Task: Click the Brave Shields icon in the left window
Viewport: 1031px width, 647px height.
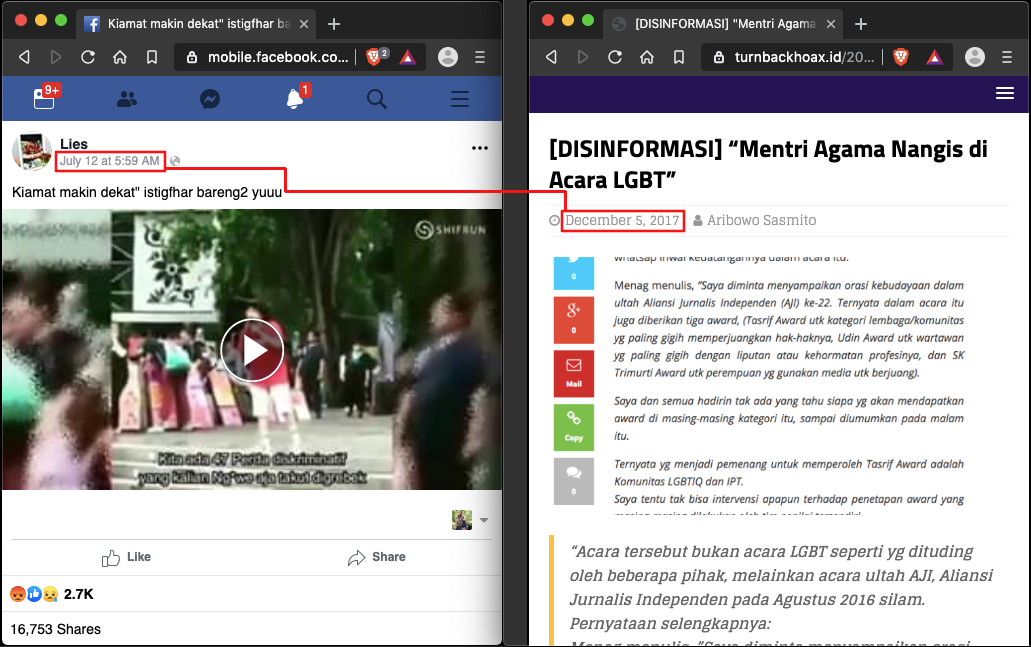Action: 374,57
